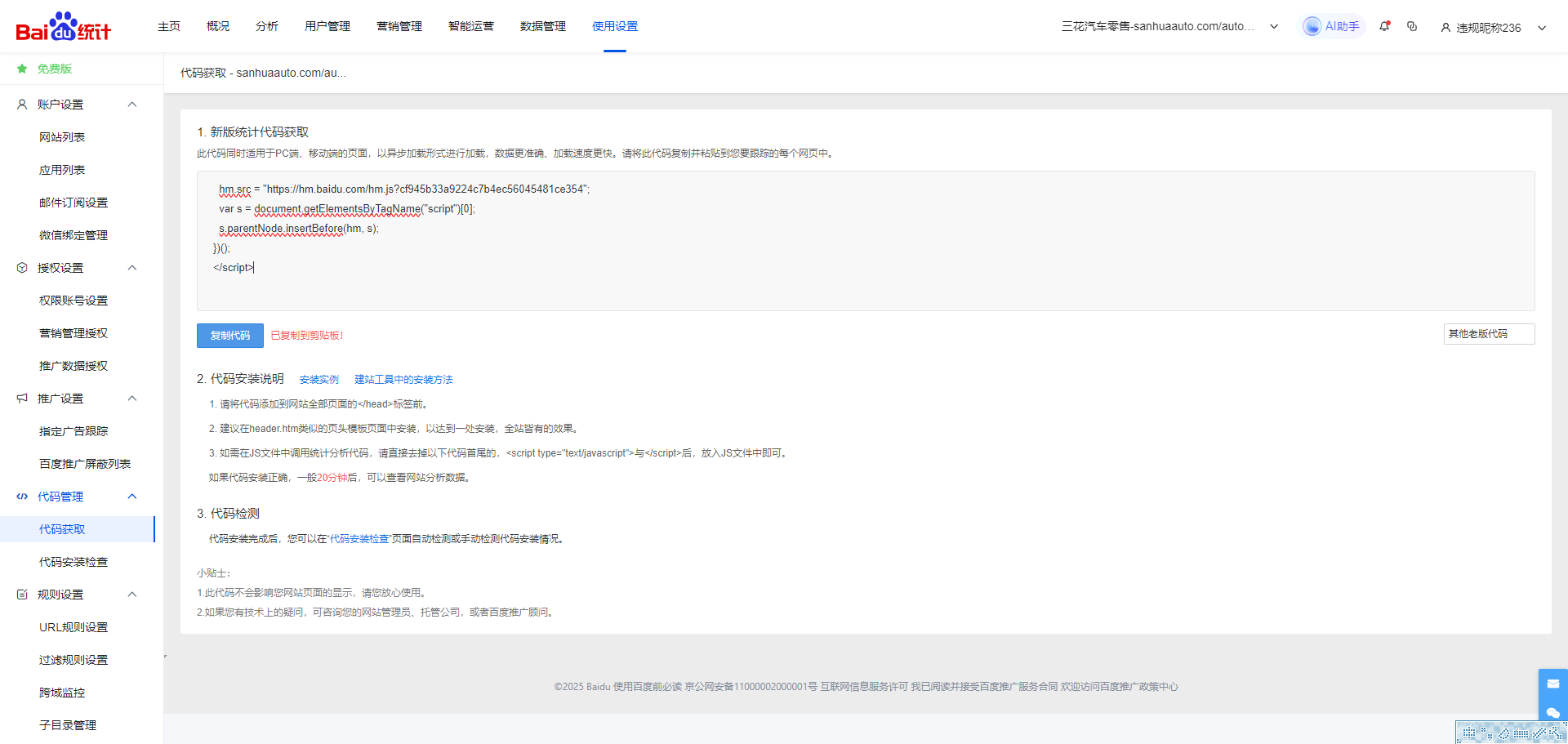Open the notification bell icon
This screenshot has height=744, width=1568.
1384,26
